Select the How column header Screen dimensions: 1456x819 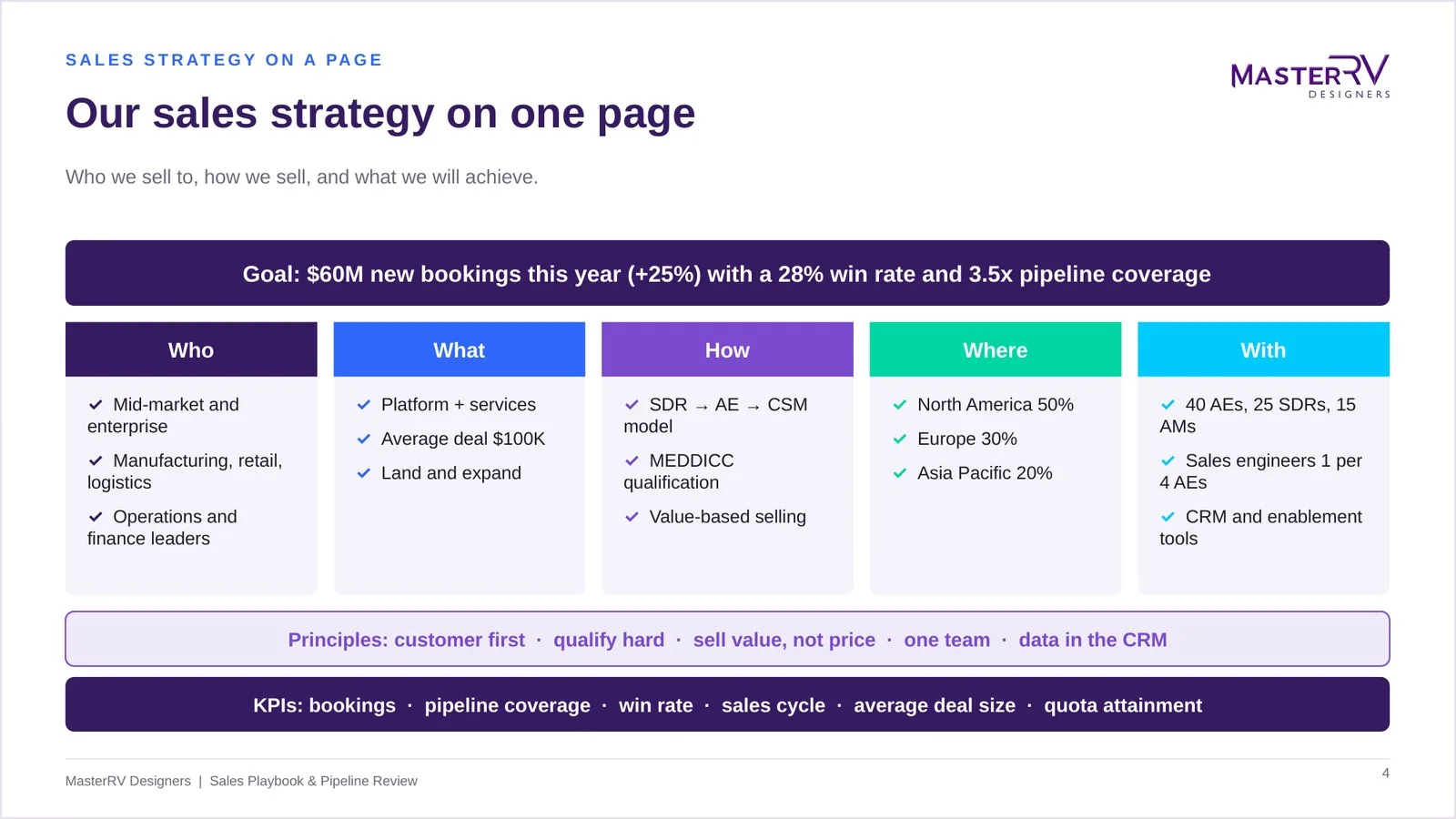[727, 349]
